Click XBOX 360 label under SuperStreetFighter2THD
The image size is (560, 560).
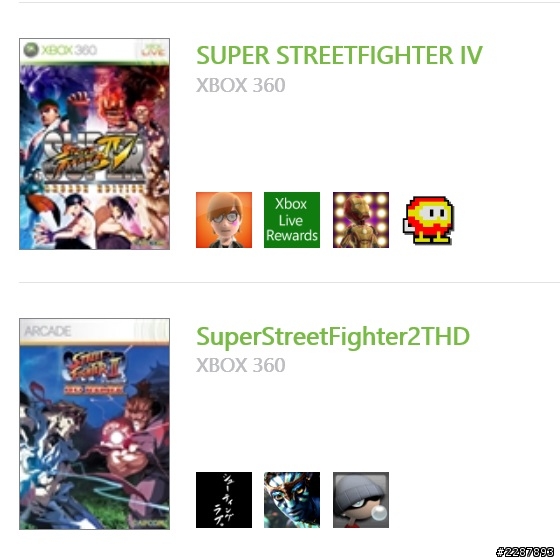(241, 365)
